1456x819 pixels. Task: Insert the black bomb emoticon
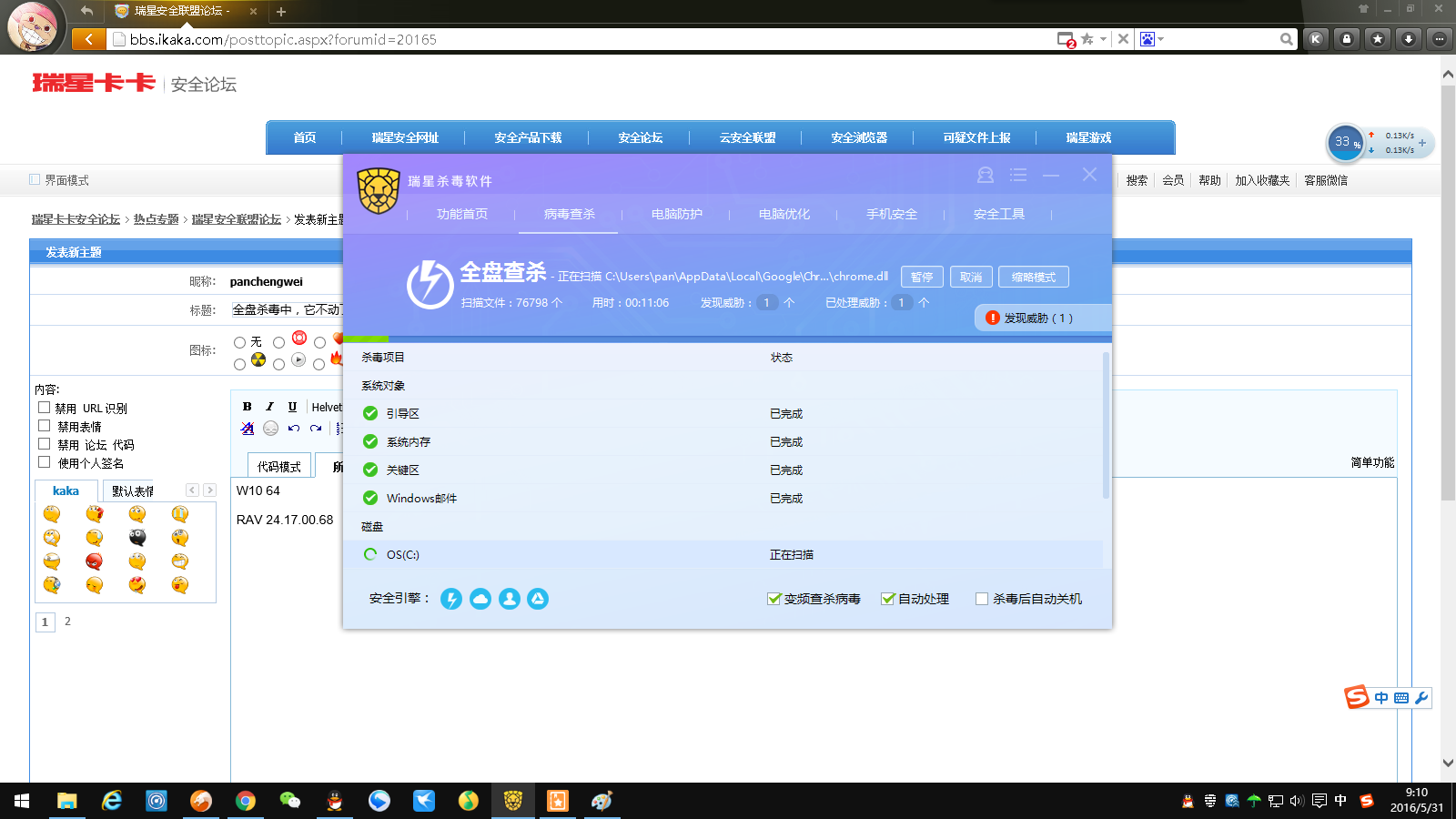pos(137,537)
